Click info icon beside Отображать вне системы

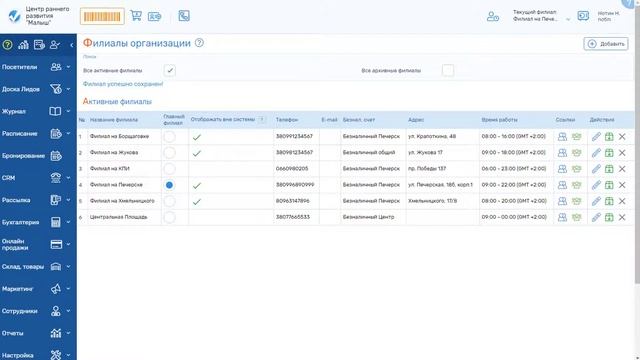coord(262,120)
